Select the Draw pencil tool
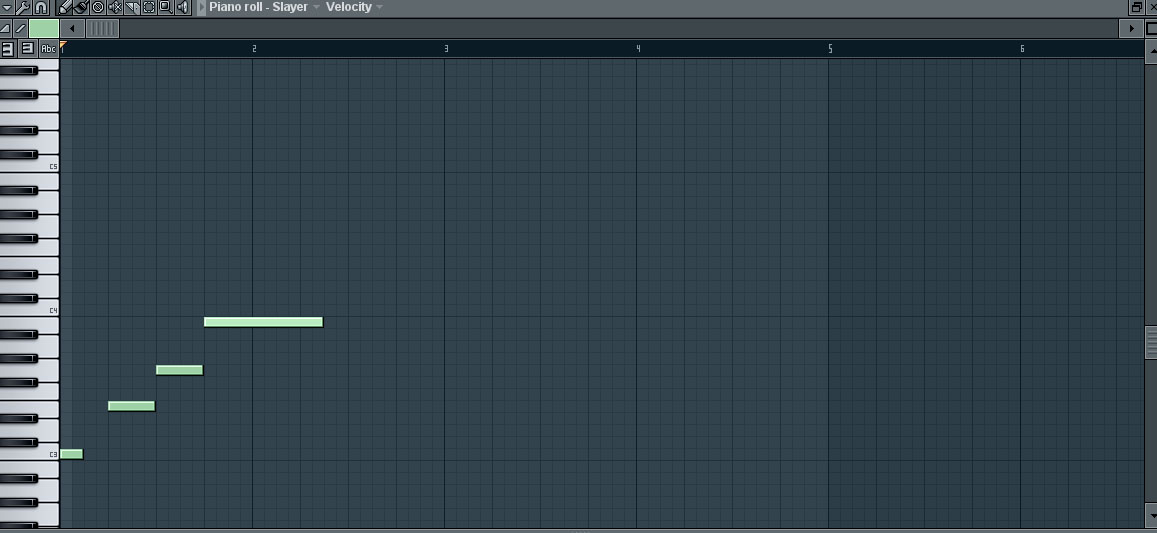The width and height of the screenshot is (1157, 533). 64,7
